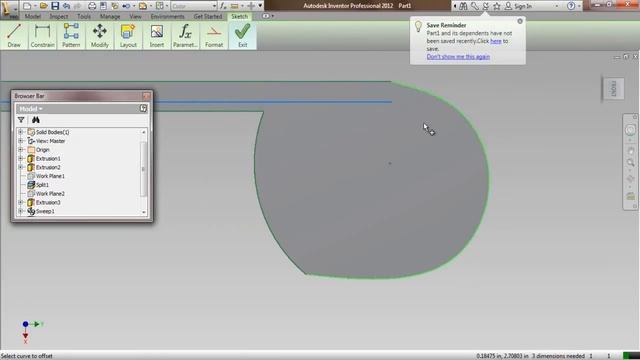
Task: Select the Zoom magnifier in navigation bar
Action: 630,163
